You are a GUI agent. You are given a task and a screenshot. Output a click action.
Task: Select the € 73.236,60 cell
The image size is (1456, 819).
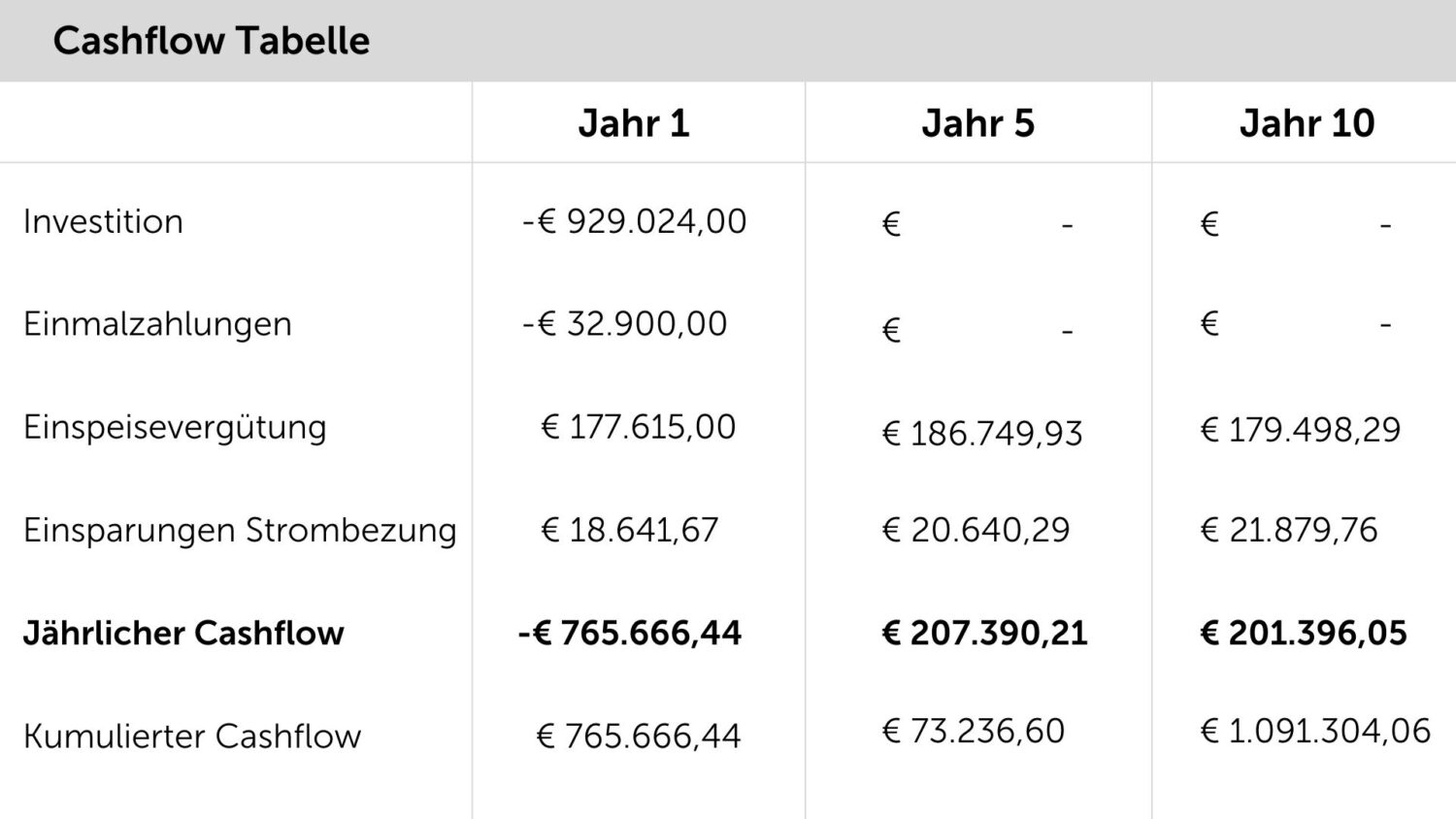pos(973,730)
